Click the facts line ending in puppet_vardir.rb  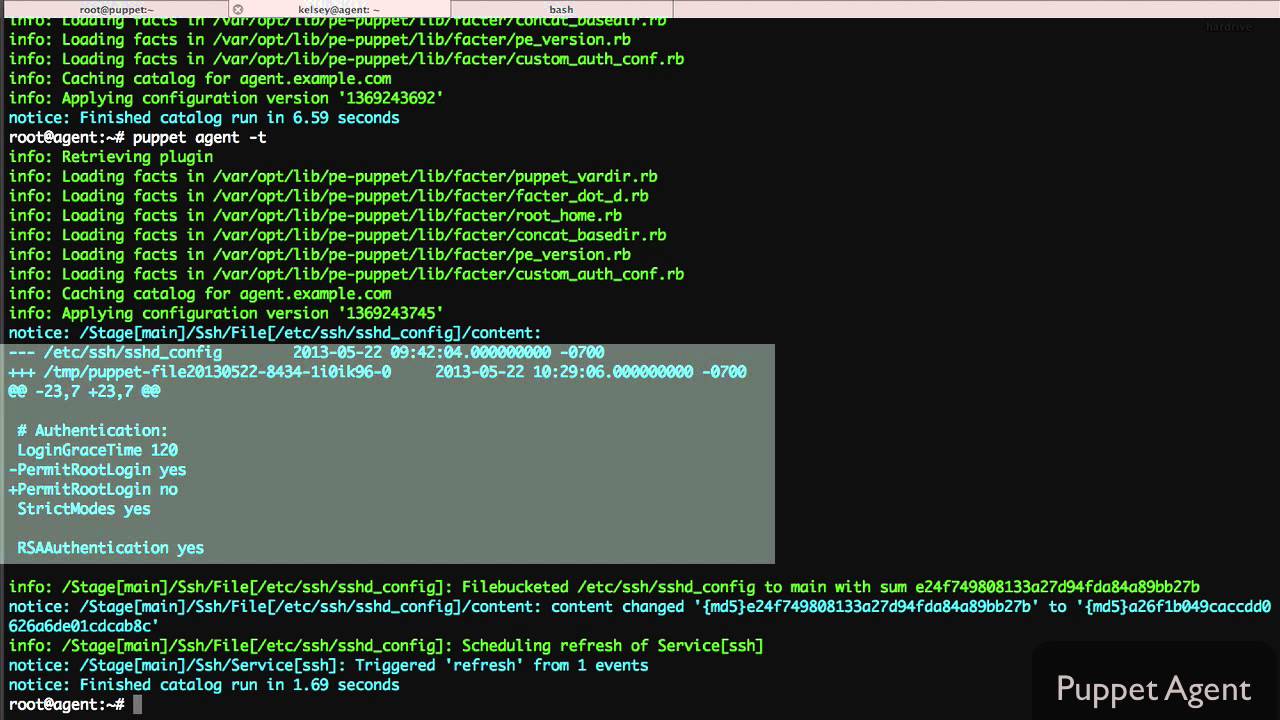point(333,176)
